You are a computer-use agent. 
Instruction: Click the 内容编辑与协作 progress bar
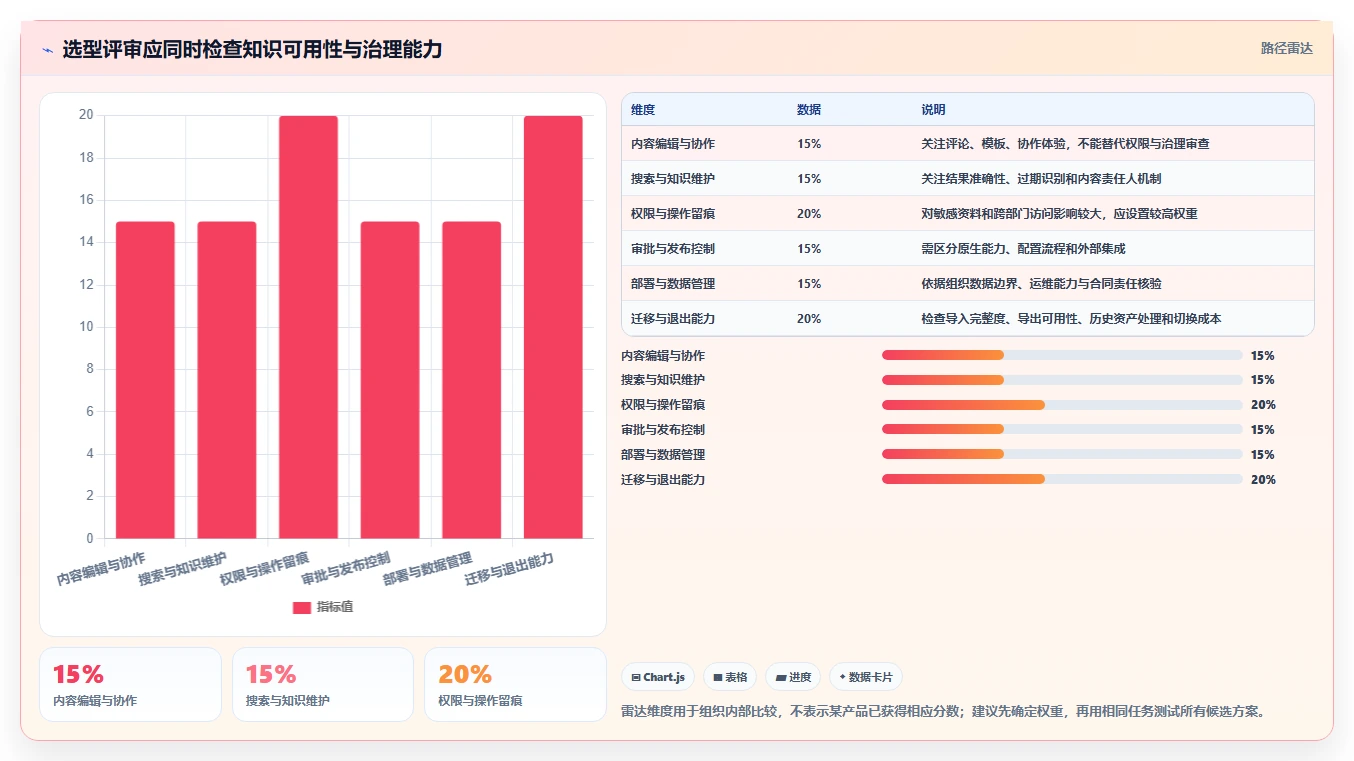[1062, 355]
